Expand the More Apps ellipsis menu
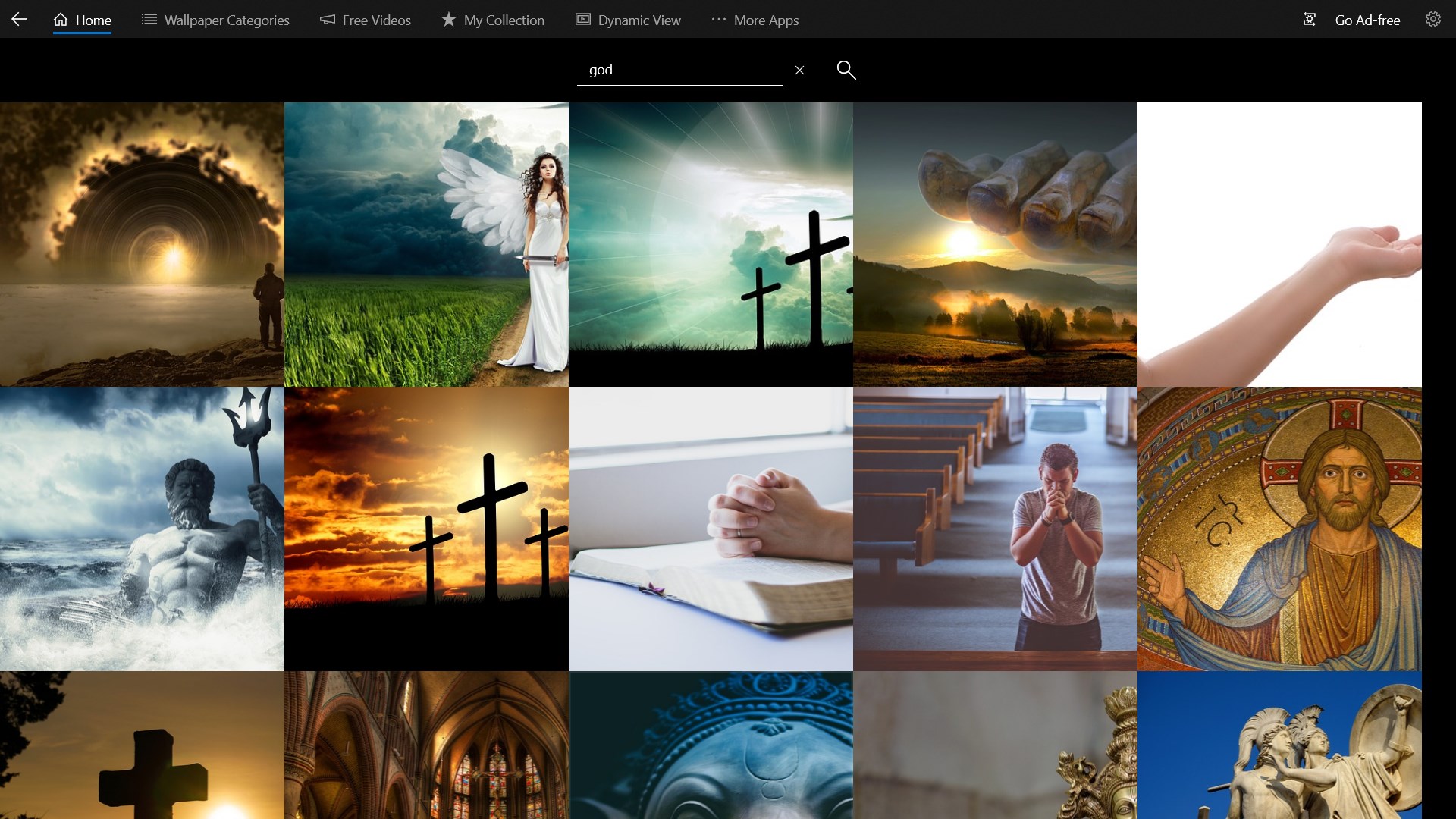The image size is (1456, 819). pyautogui.click(x=755, y=20)
